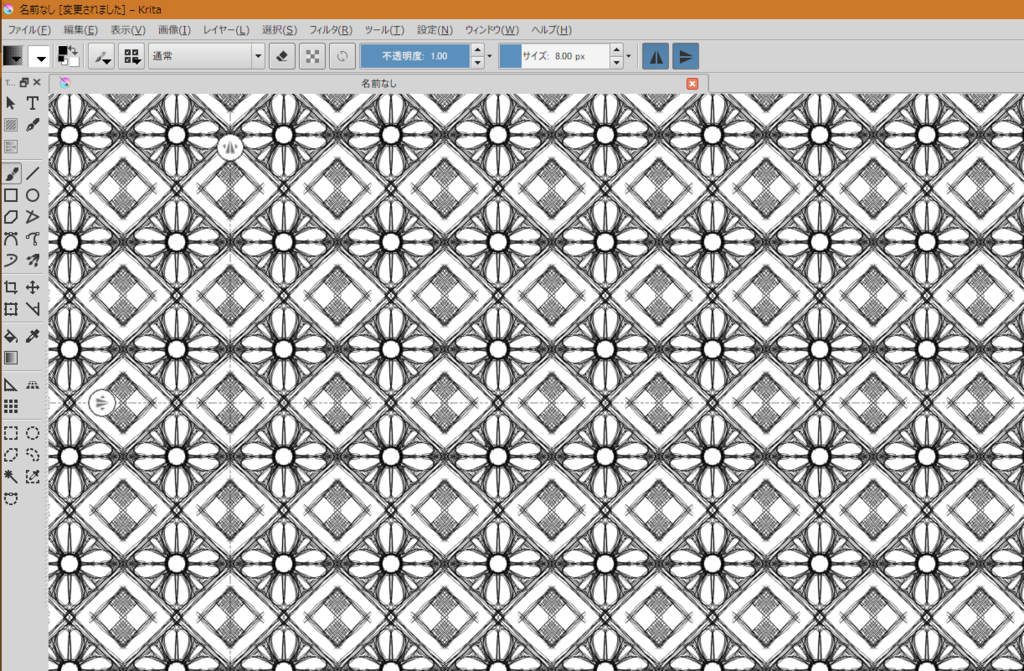Toggle vertical mirror mode

coord(686,56)
